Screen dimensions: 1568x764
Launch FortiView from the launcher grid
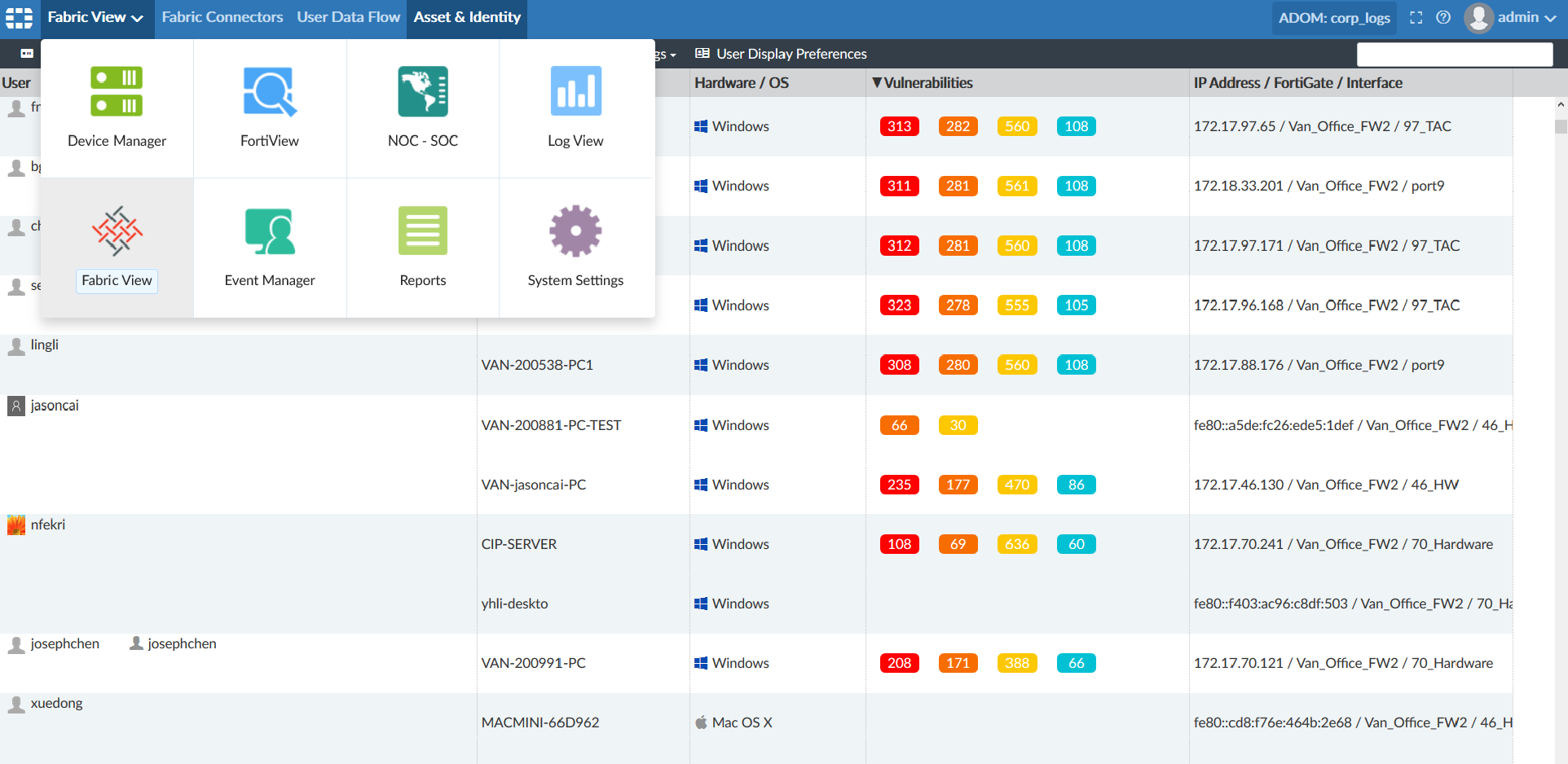[269, 106]
